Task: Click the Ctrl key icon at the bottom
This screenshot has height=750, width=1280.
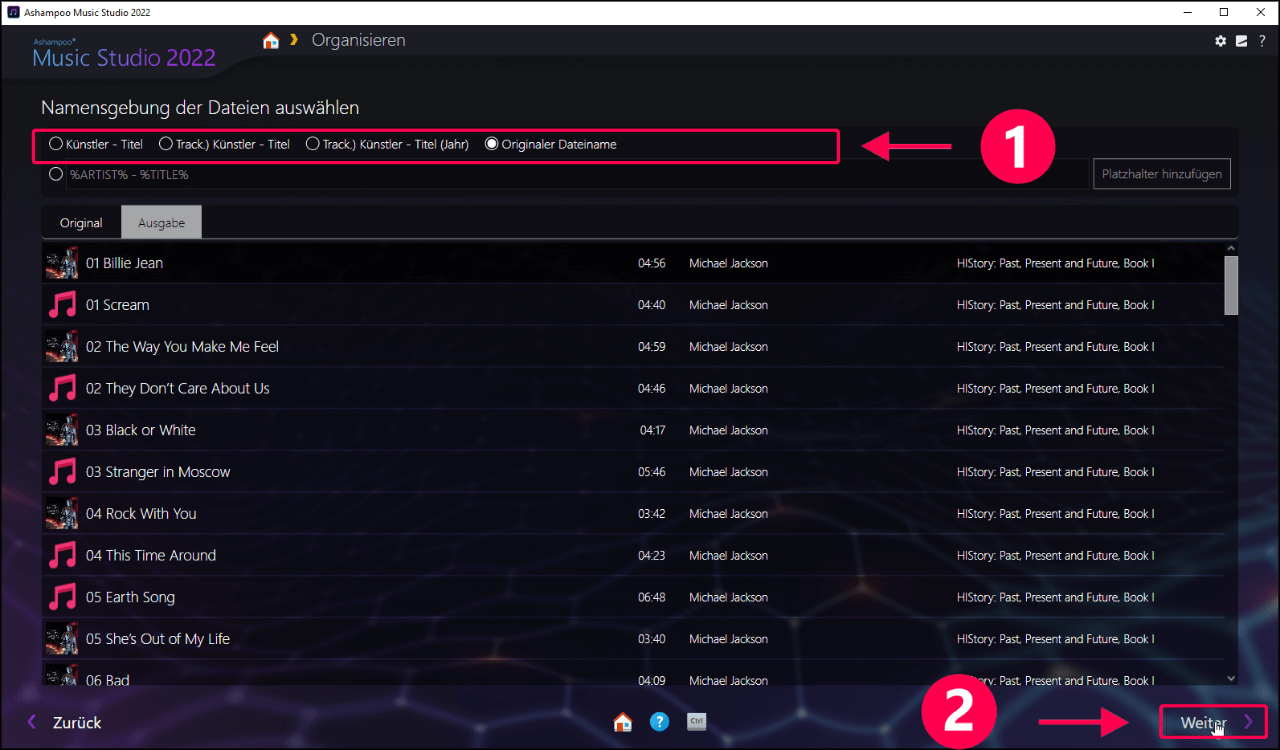Action: point(697,721)
